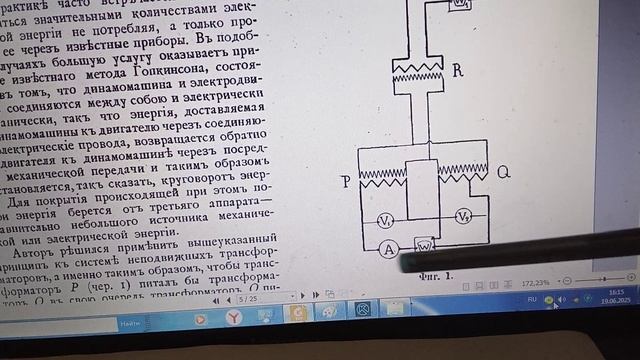Click the zoom out minus button

coord(567,281)
